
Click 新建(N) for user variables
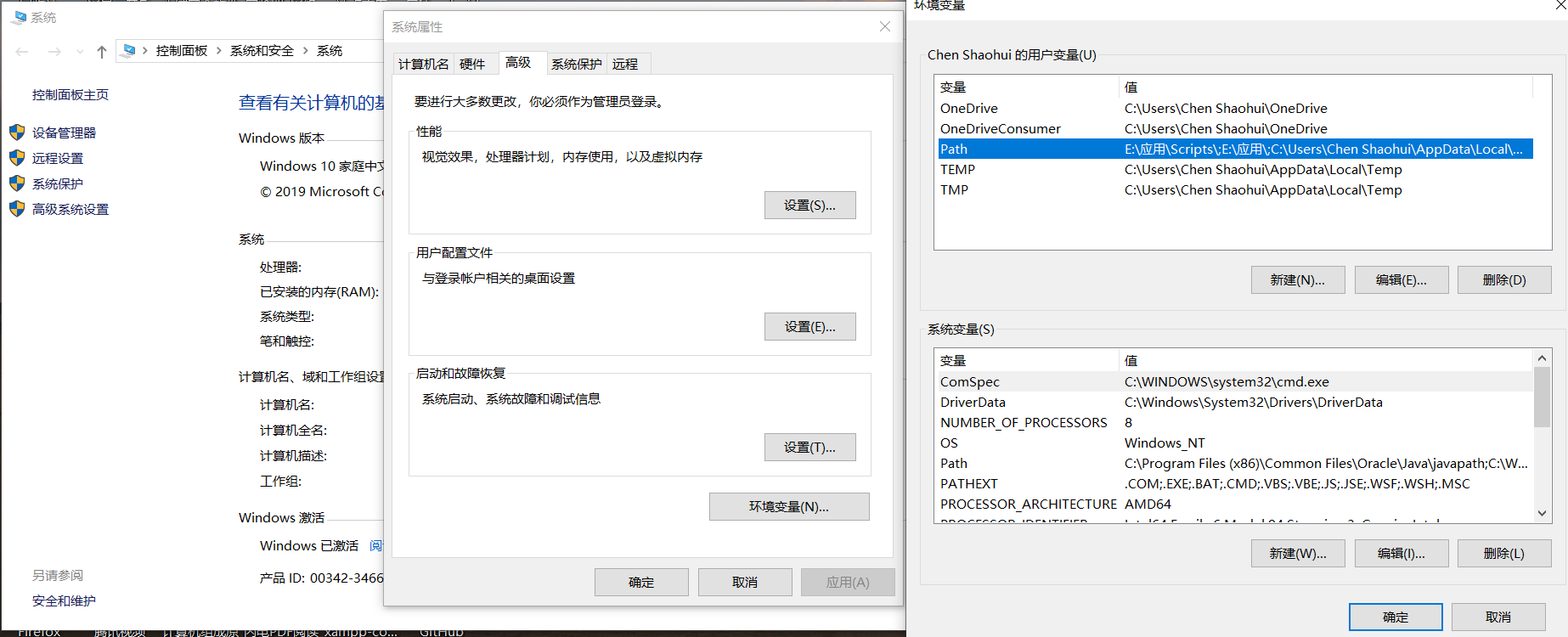(x=1298, y=279)
